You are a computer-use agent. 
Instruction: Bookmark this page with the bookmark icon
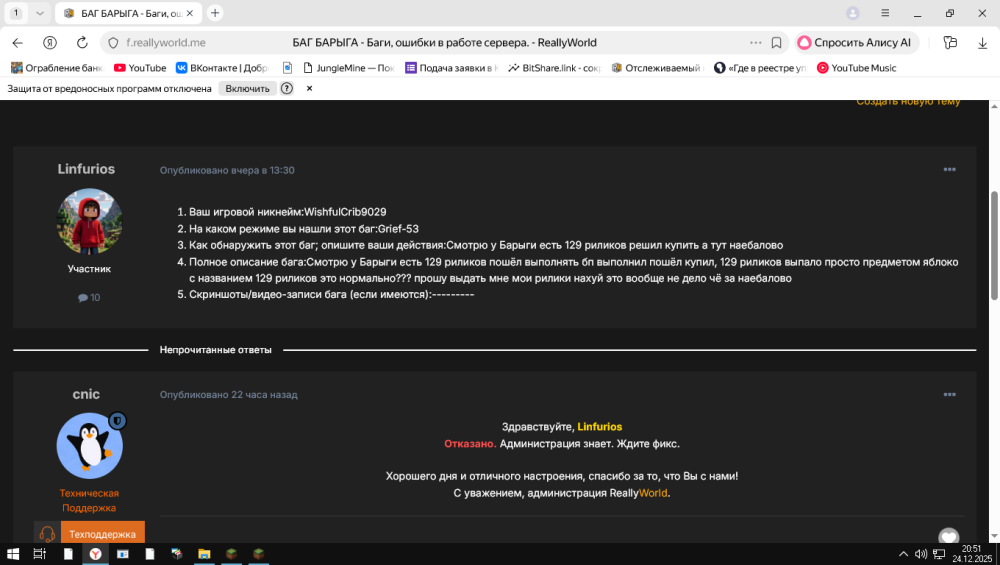776,43
